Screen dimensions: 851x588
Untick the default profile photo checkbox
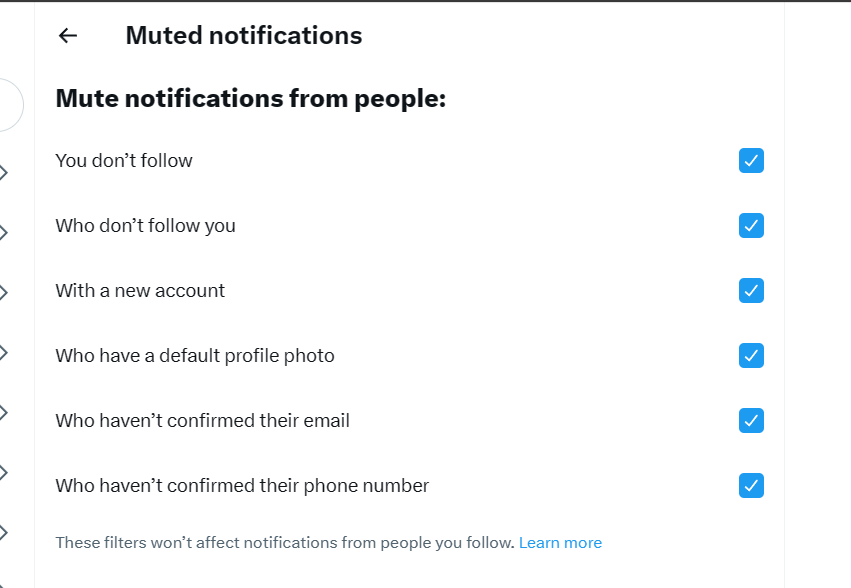tap(751, 356)
